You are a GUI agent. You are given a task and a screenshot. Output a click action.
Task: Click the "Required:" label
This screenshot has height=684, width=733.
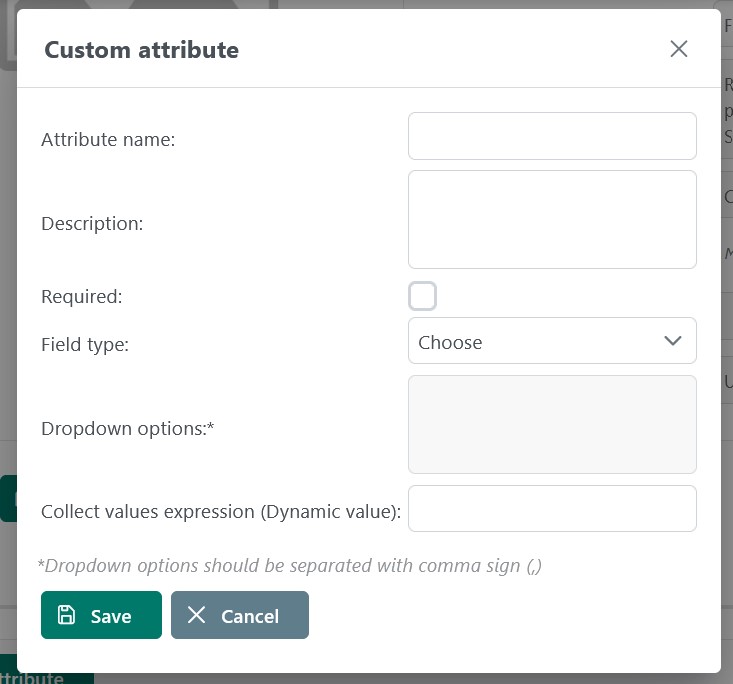coord(81,297)
